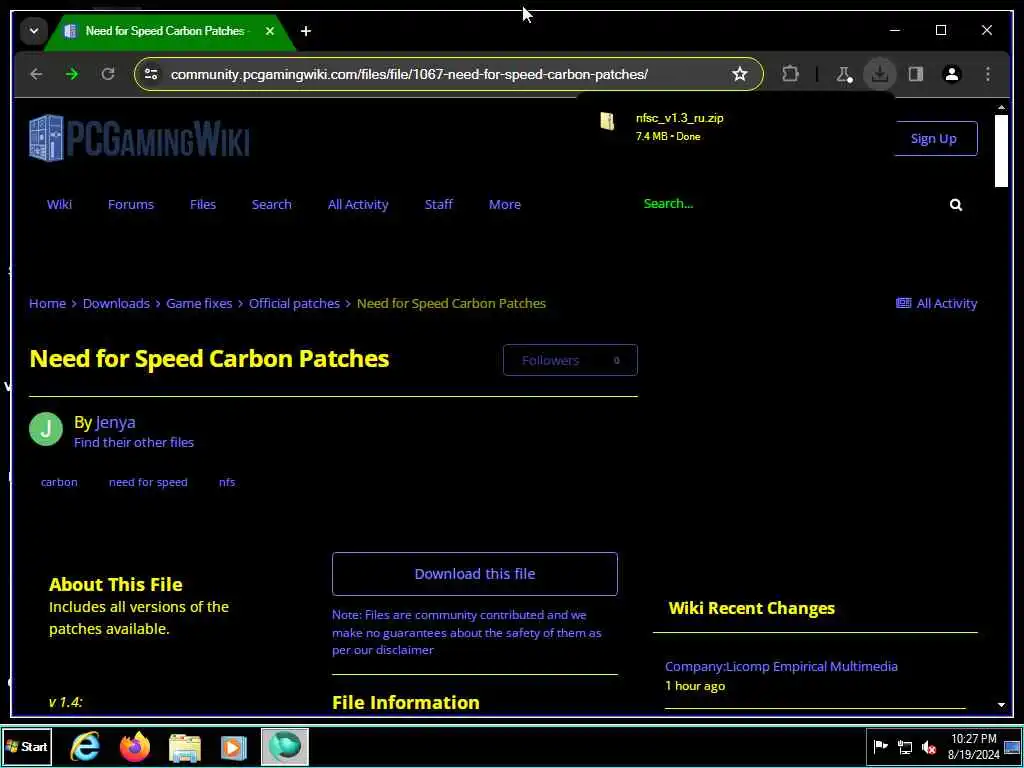Open a new browser tab

[306, 31]
